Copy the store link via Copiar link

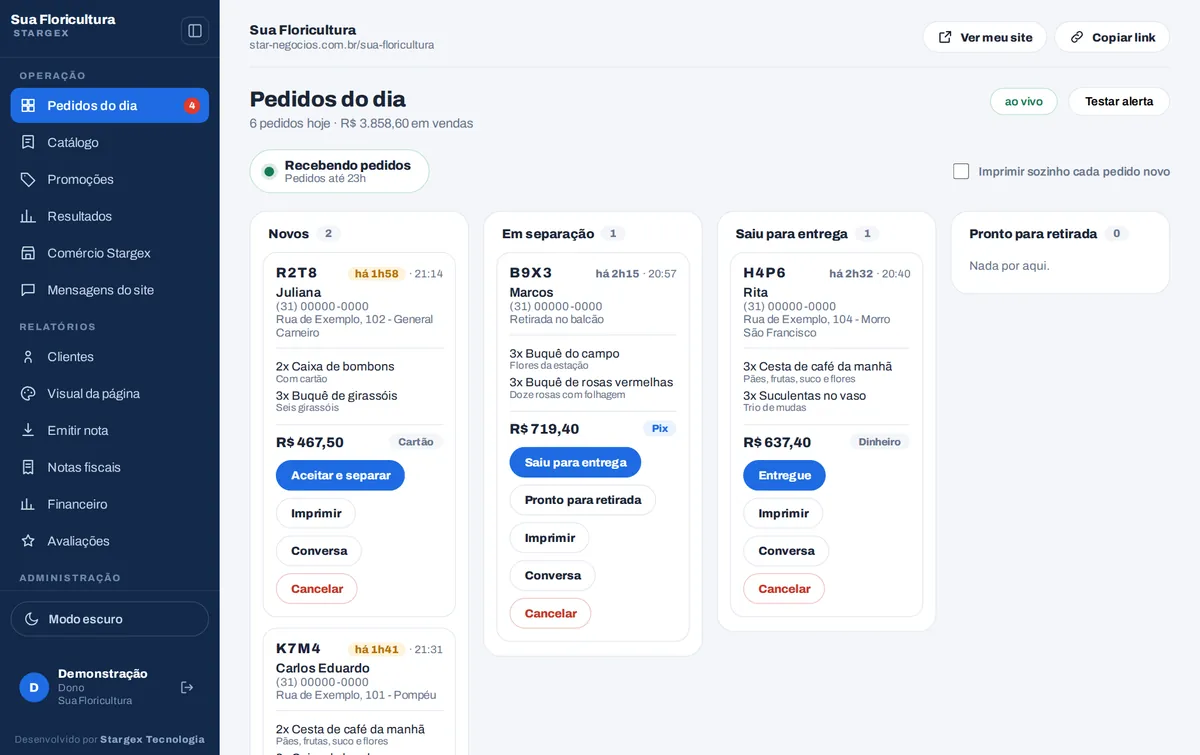pyautogui.click(x=1112, y=37)
